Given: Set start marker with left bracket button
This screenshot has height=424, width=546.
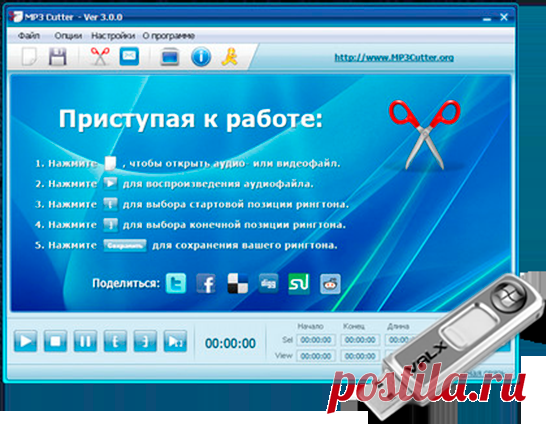Looking at the screenshot, I should 115,341.
